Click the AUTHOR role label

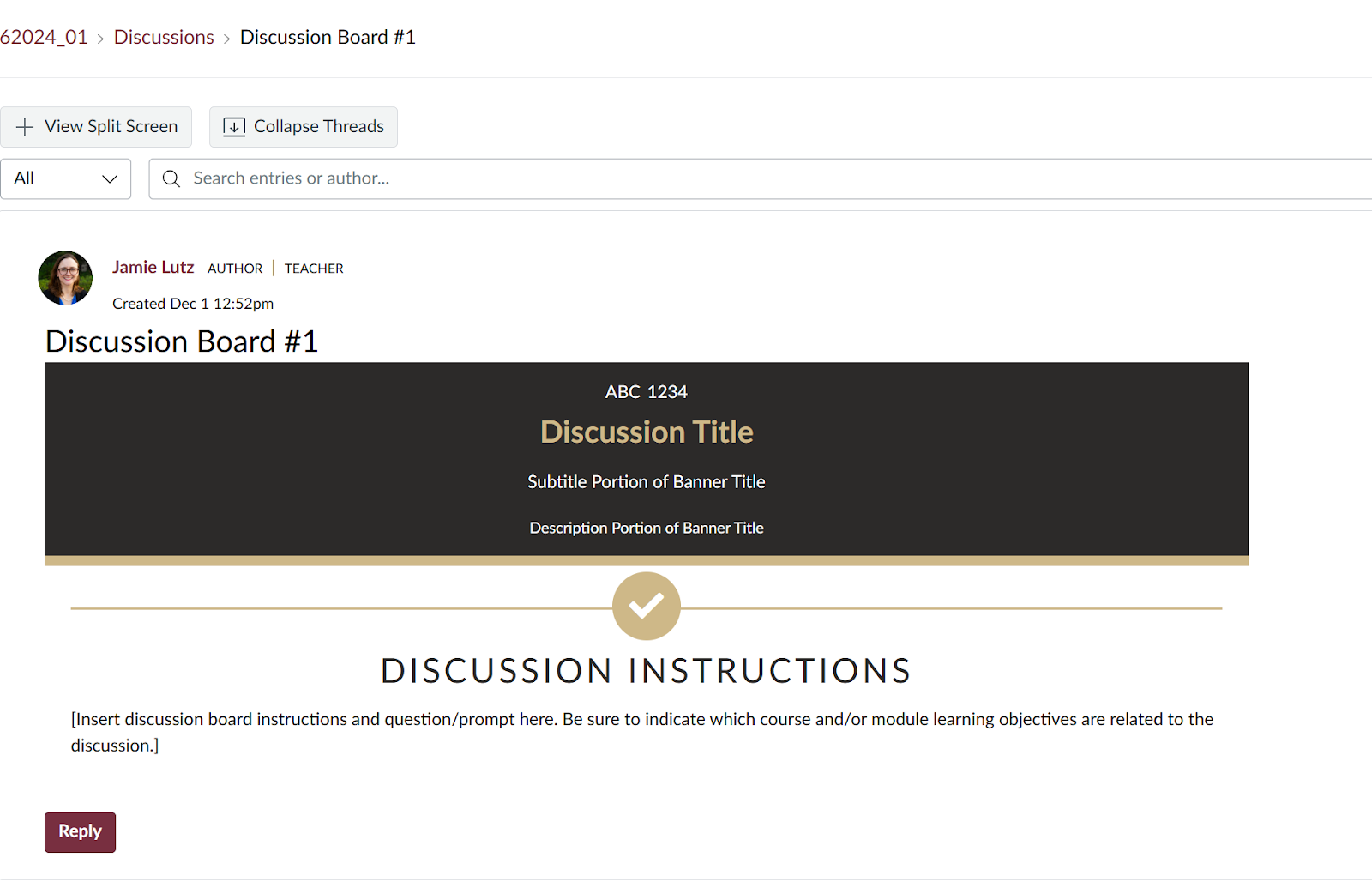235,269
